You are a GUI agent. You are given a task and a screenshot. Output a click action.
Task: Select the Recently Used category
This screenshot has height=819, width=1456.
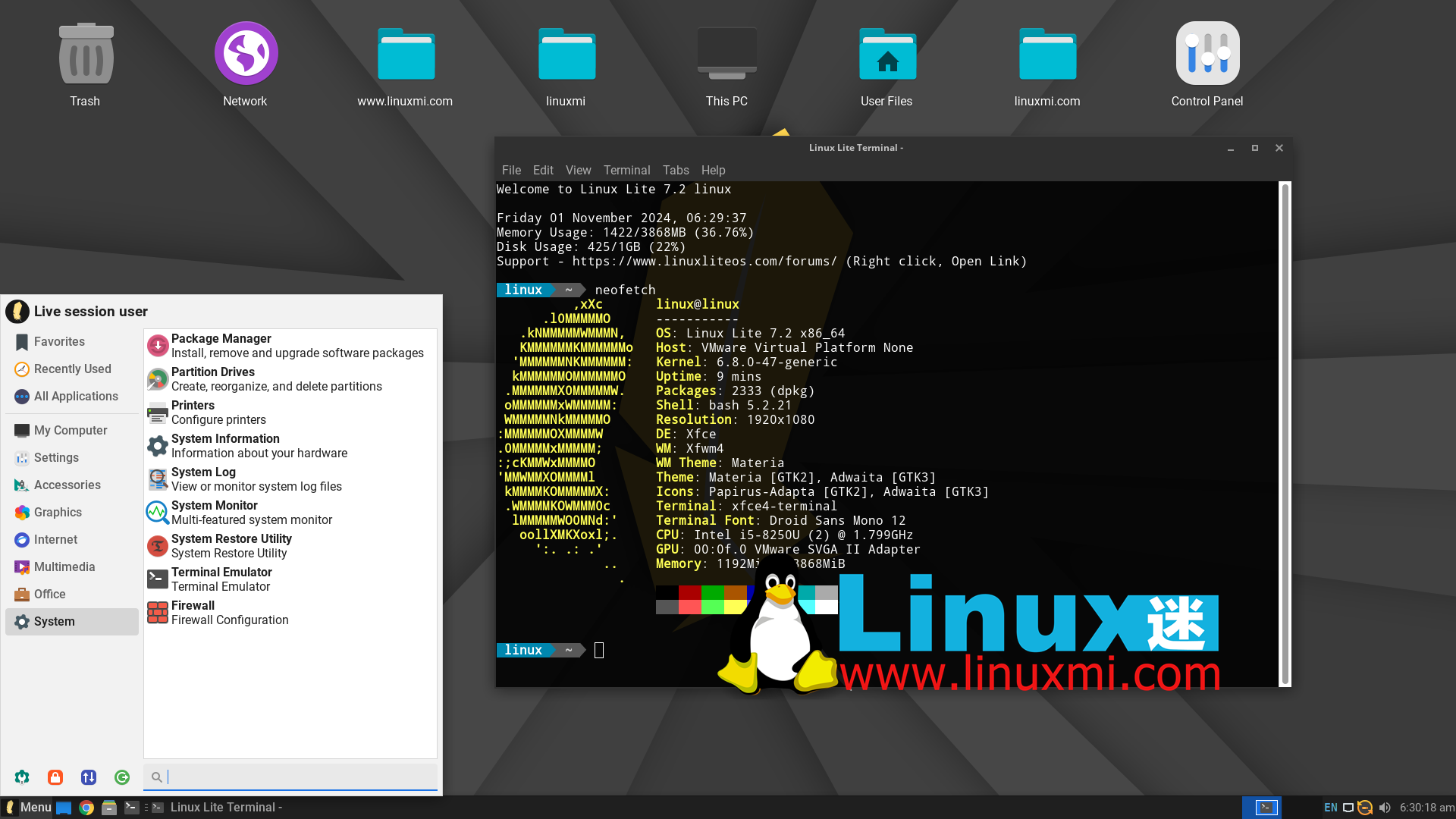coord(72,369)
